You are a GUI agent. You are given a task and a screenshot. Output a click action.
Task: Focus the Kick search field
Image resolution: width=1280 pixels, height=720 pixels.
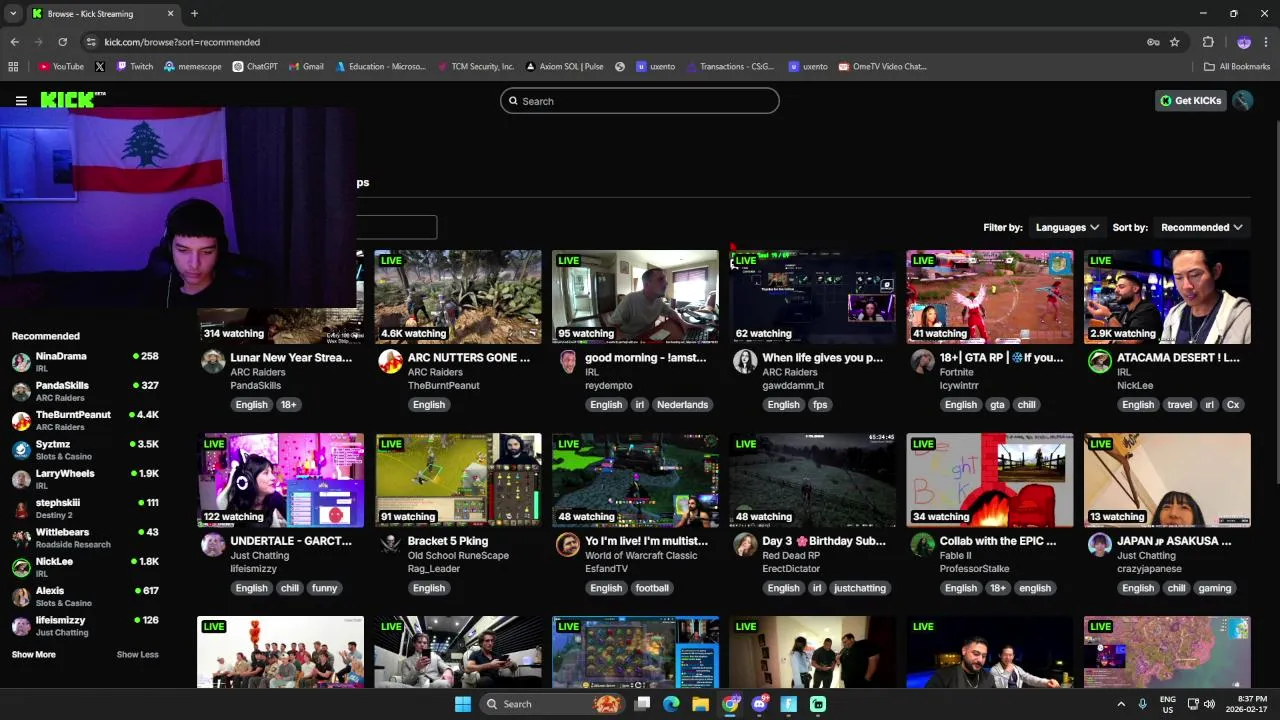640,101
